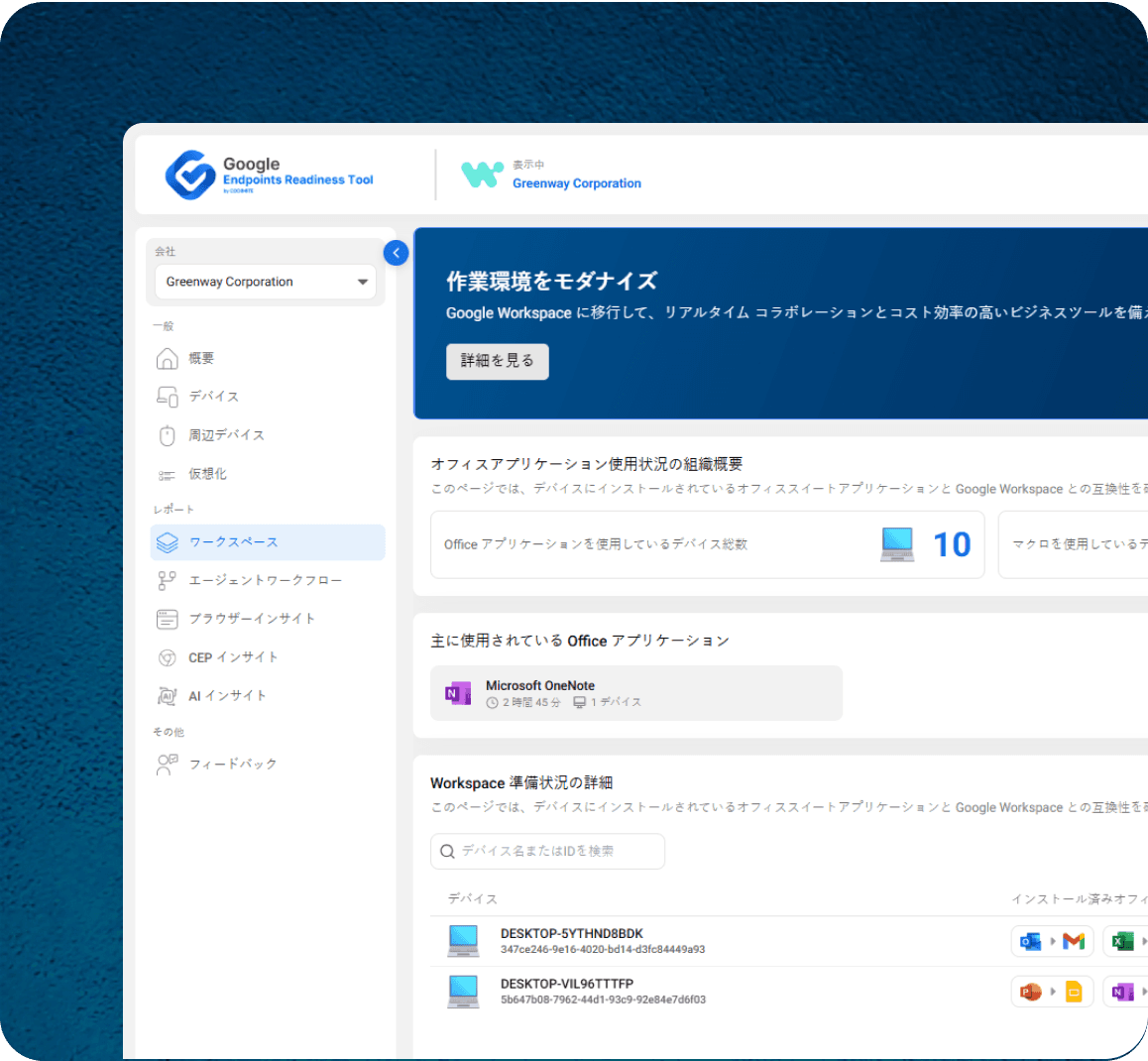Click the 概要 home icon

pos(167,358)
